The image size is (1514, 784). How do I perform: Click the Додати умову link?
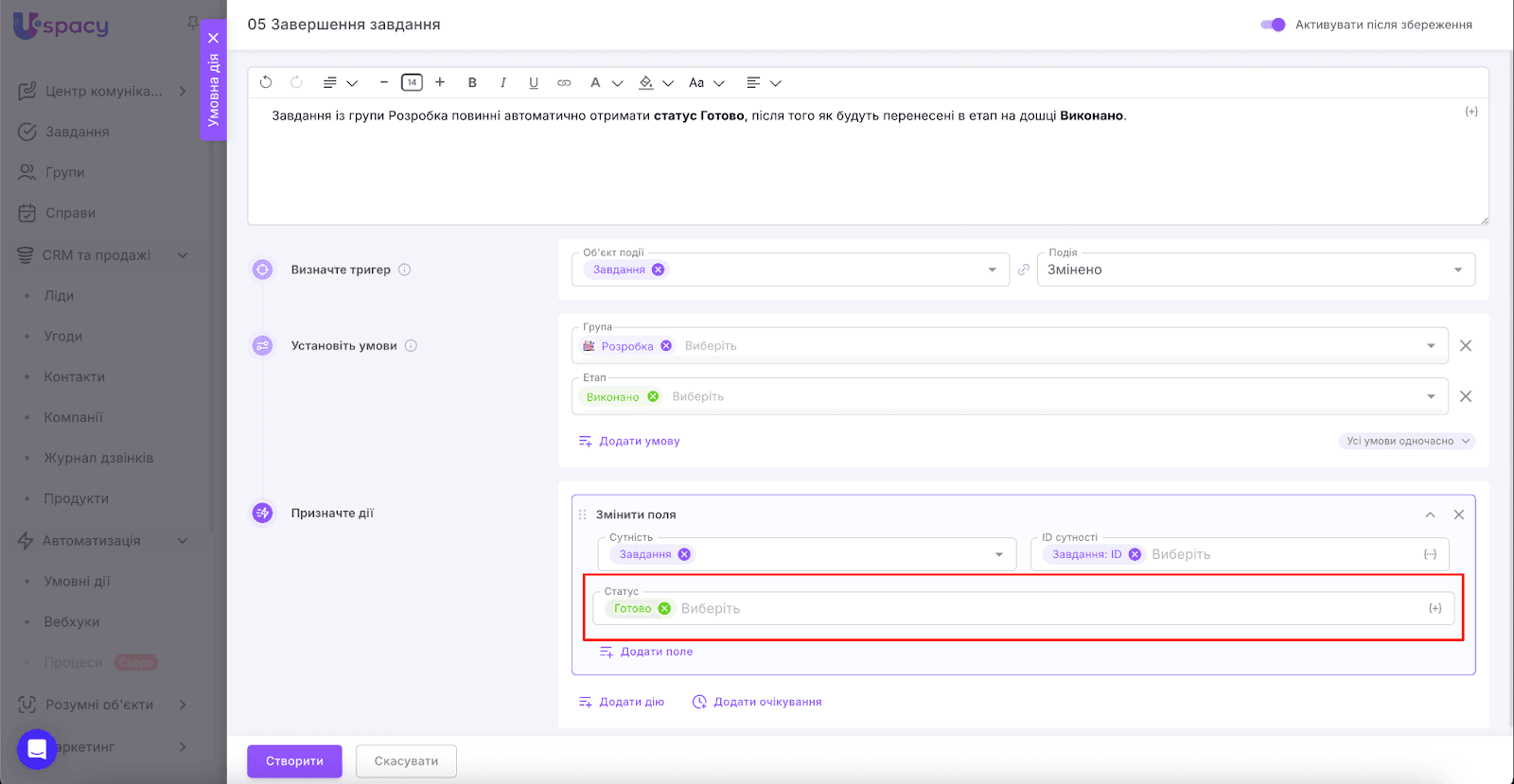[x=639, y=441]
